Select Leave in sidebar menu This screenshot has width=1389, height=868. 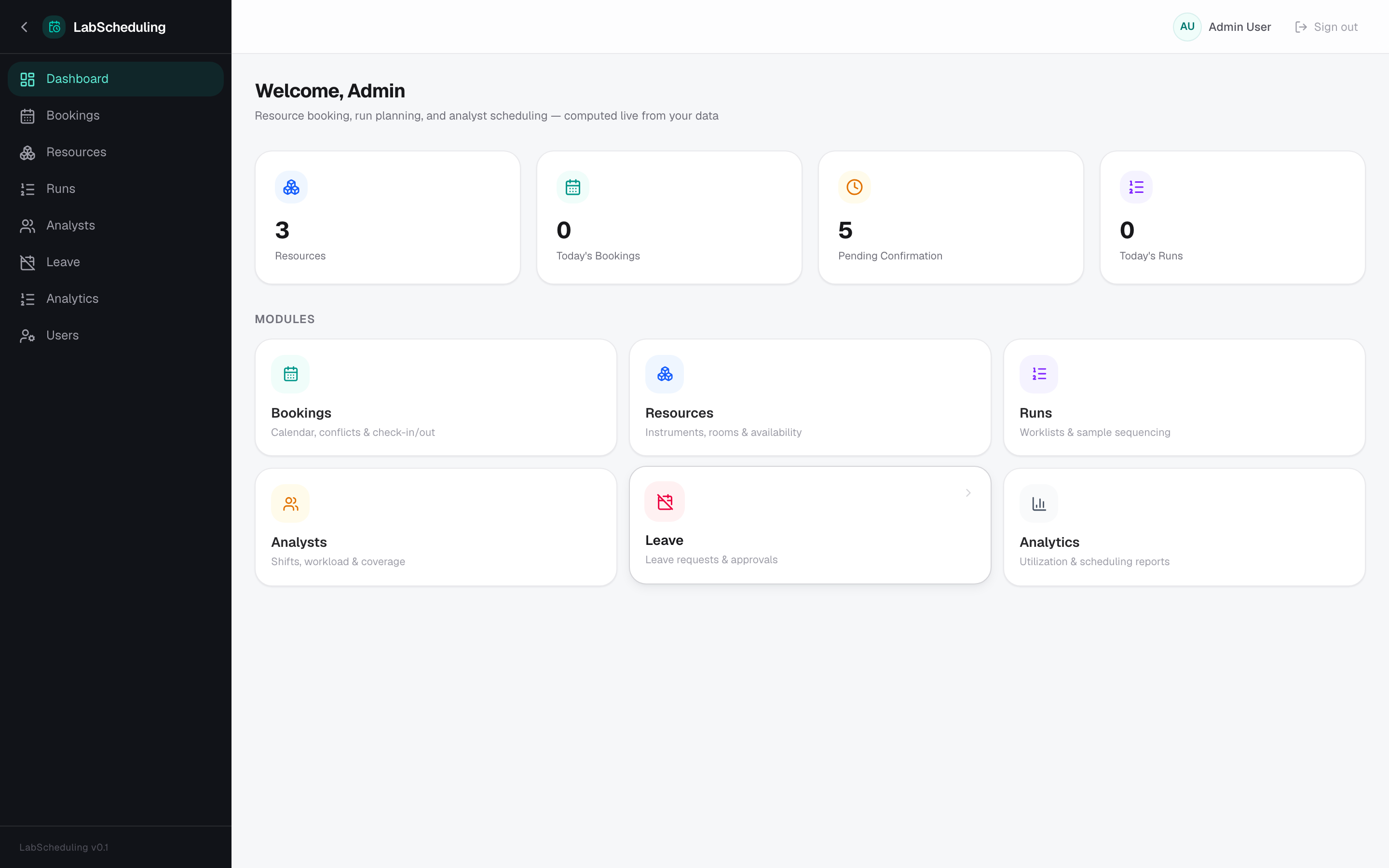[x=115, y=262]
